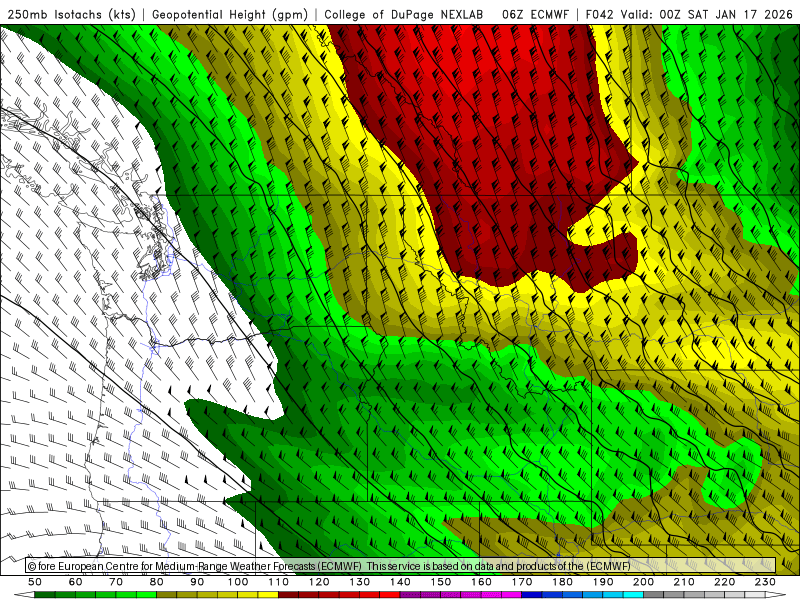The height and width of the screenshot is (600, 800).
Task: Click the '06Z ECMWF' model run label
Action: click(x=535, y=14)
